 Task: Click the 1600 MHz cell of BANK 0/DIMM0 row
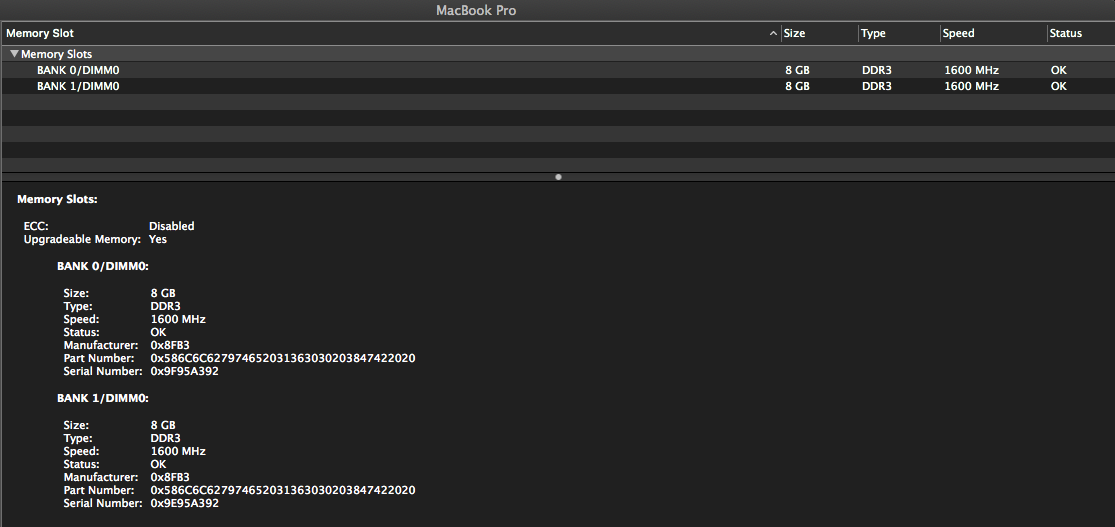tap(971, 70)
